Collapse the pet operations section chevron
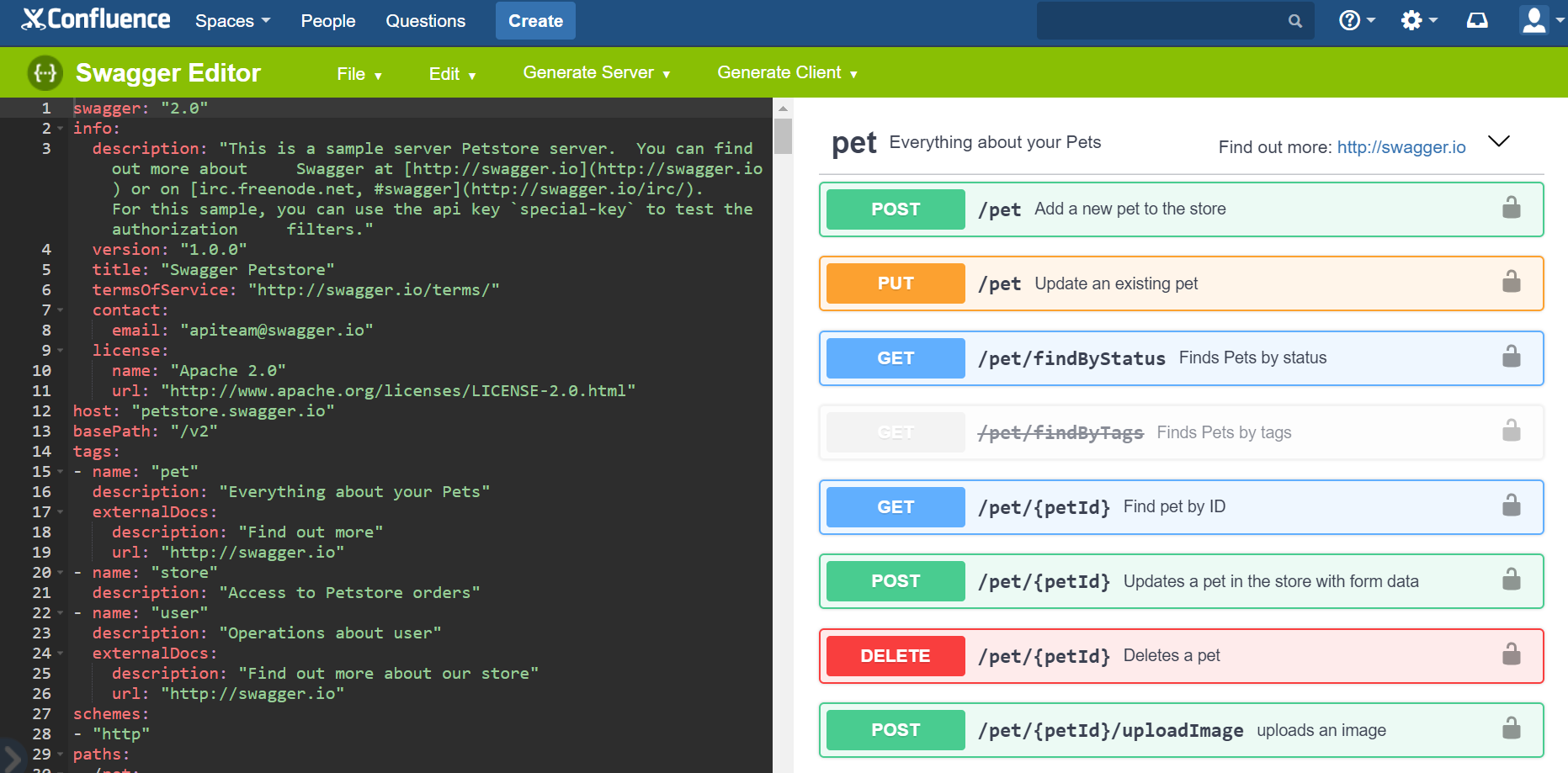The width and height of the screenshot is (1568, 773). pyautogui.click(x=1499, y=142)
